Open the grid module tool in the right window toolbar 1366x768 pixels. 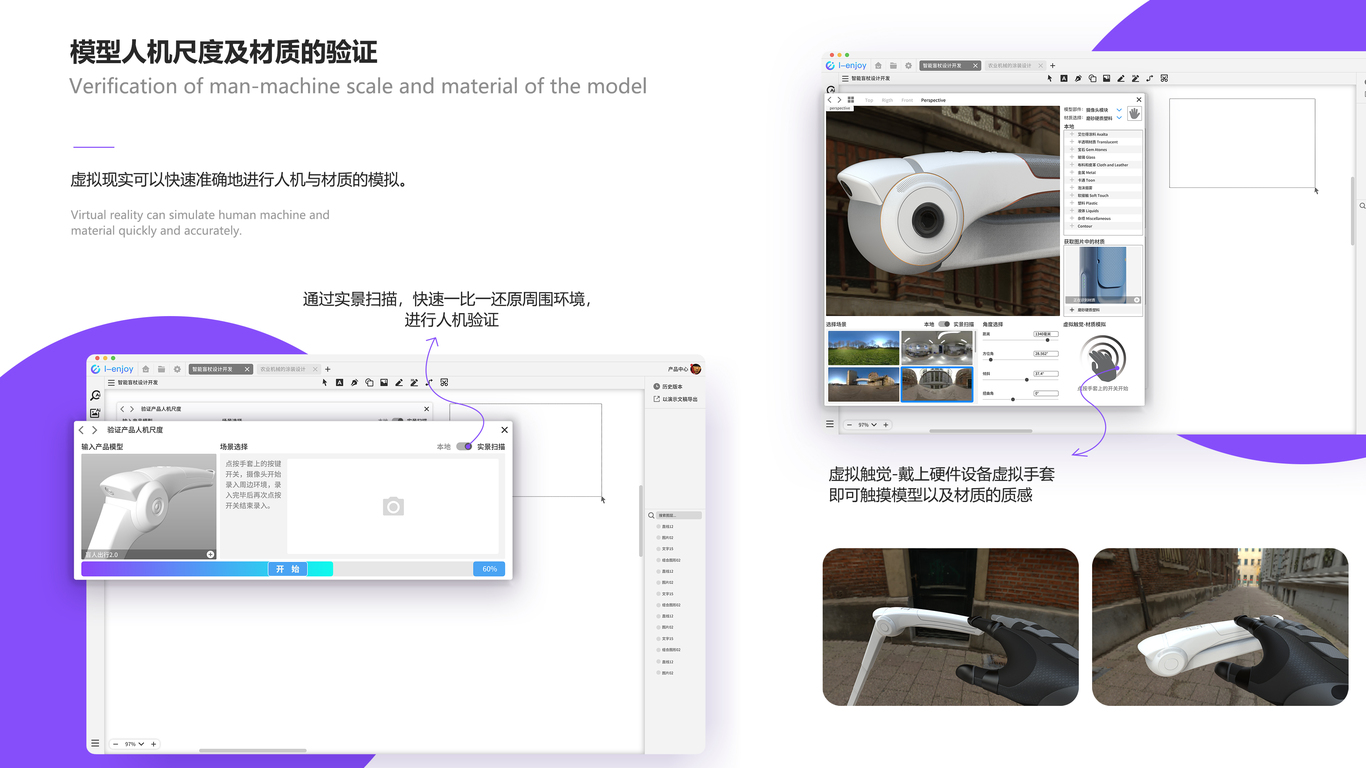[1164, 78]
